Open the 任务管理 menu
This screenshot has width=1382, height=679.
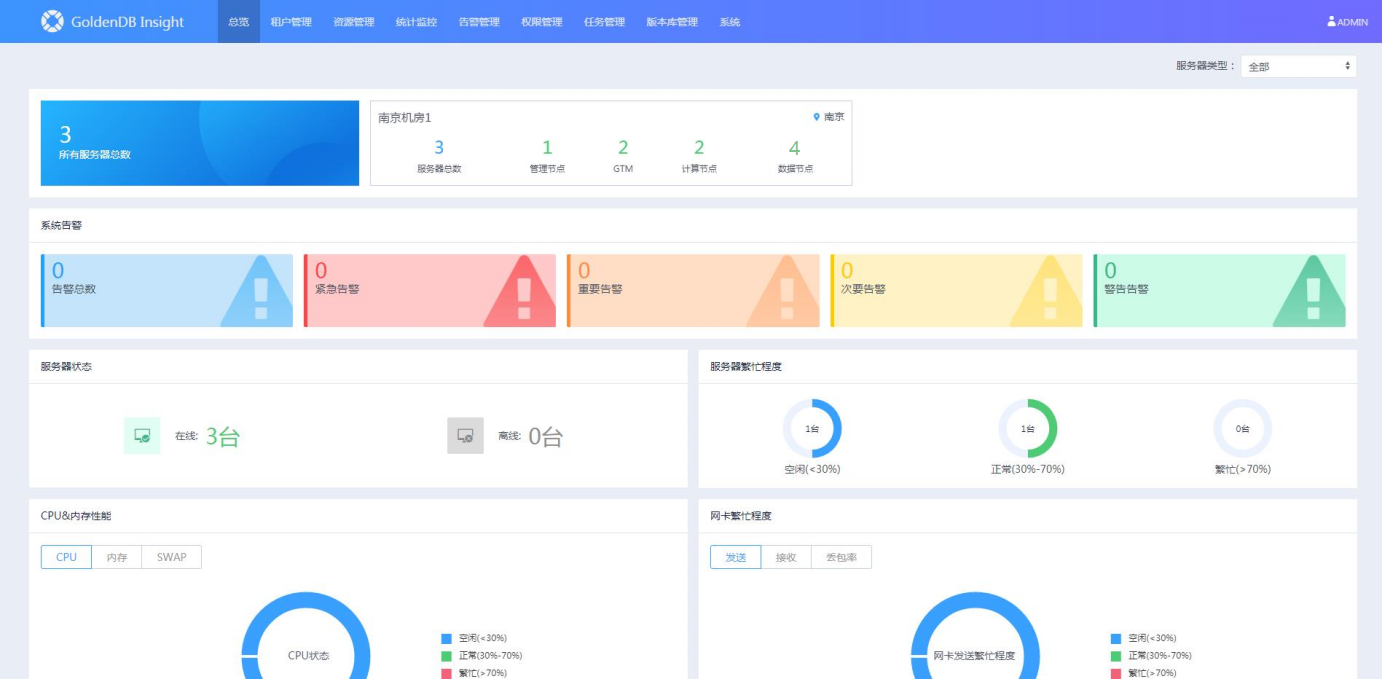[x=604, y=22]
